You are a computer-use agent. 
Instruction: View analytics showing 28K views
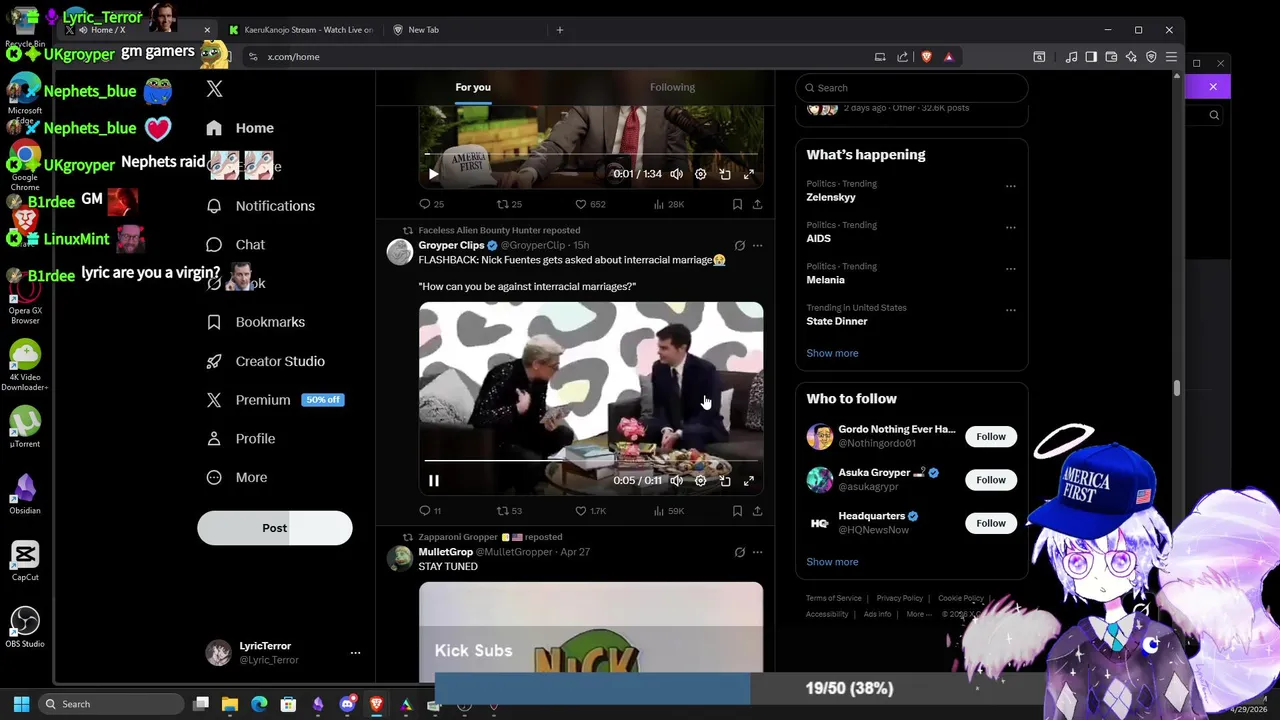[668, 204]
